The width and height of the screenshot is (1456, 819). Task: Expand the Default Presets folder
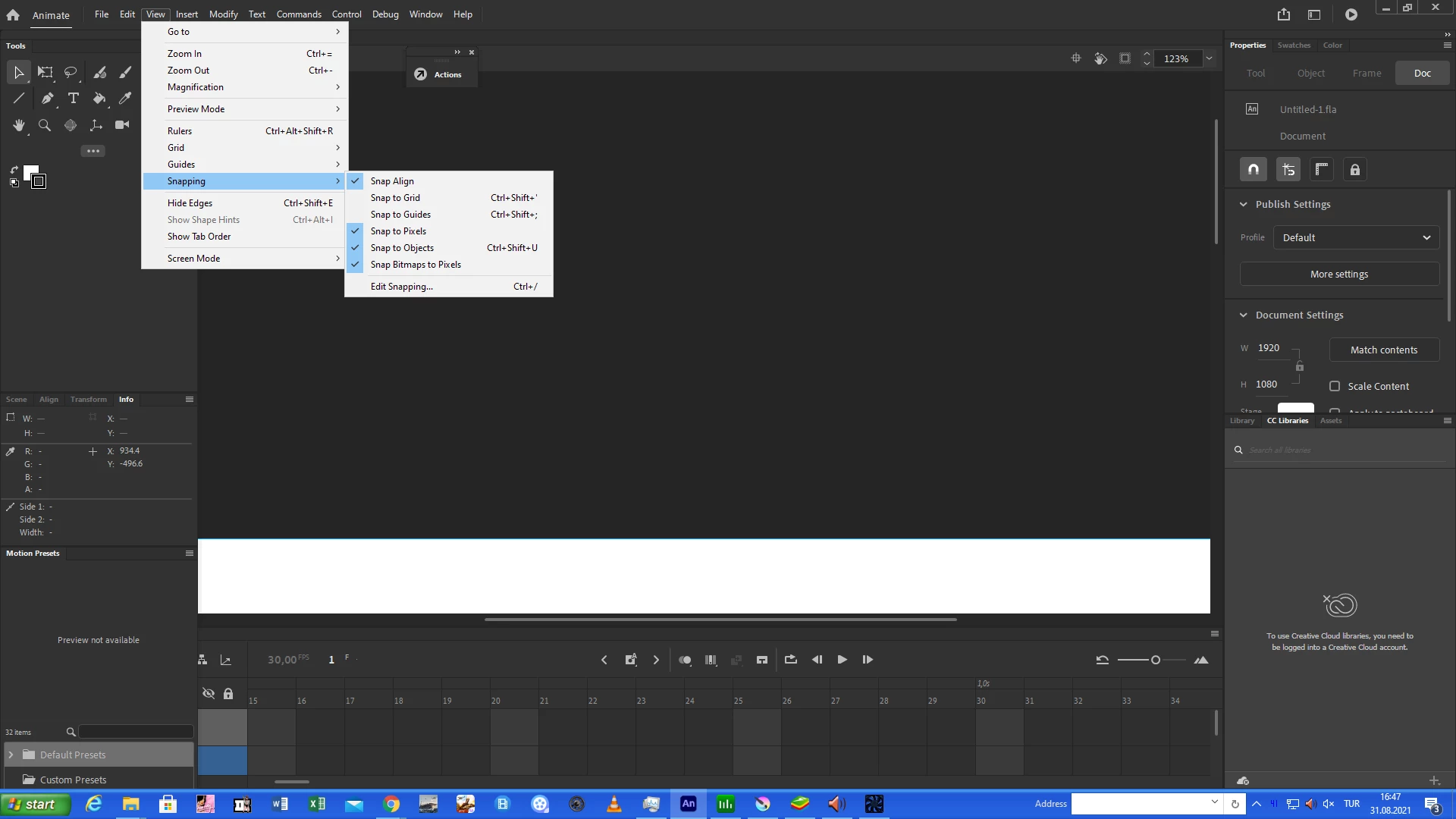[11, 755]
